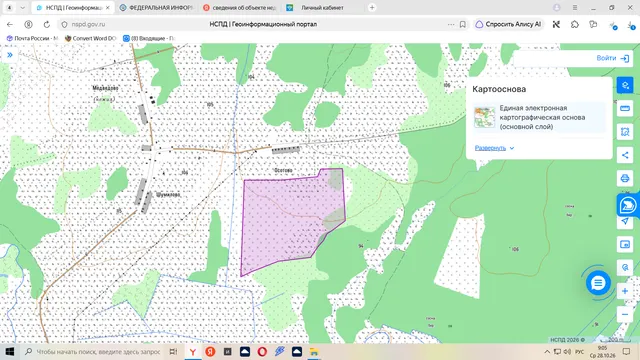
Task: Click the Windows Start button
Action: [10, 351]
